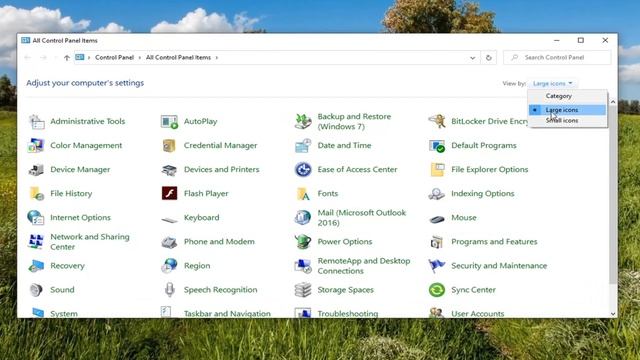Open the Recovery icon
This screenshot has width=640, height=360.
click(x=36, y=266)
